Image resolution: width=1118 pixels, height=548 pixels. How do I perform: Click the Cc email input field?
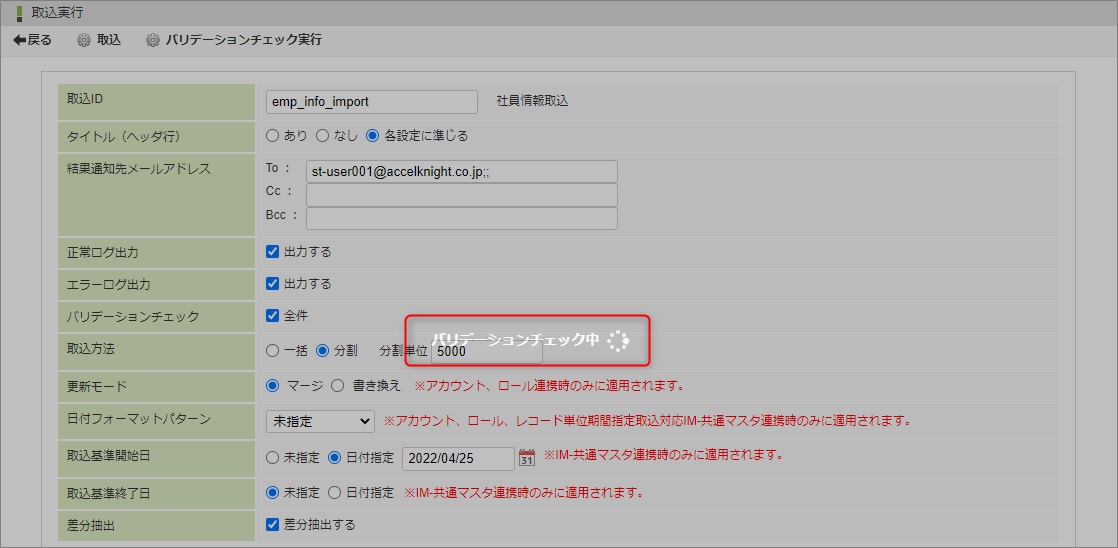point(462,194)
